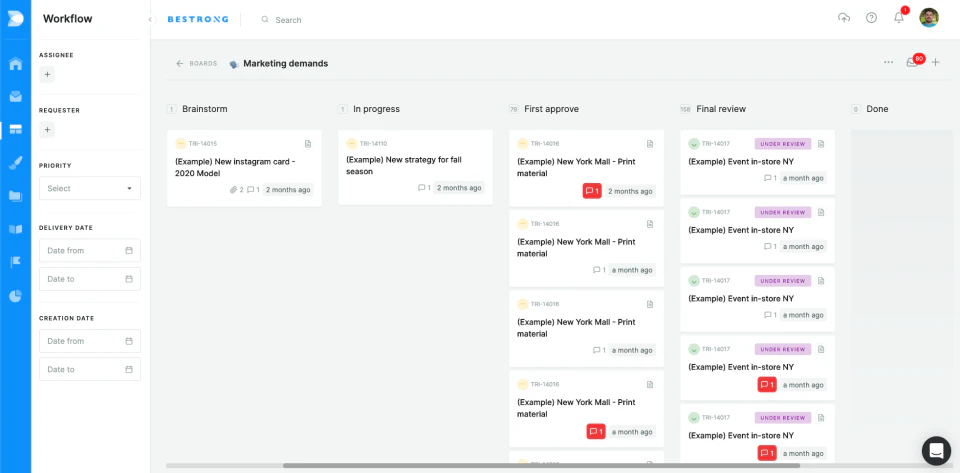Click the TRI-14110 ticket ID

pos(373,144)
